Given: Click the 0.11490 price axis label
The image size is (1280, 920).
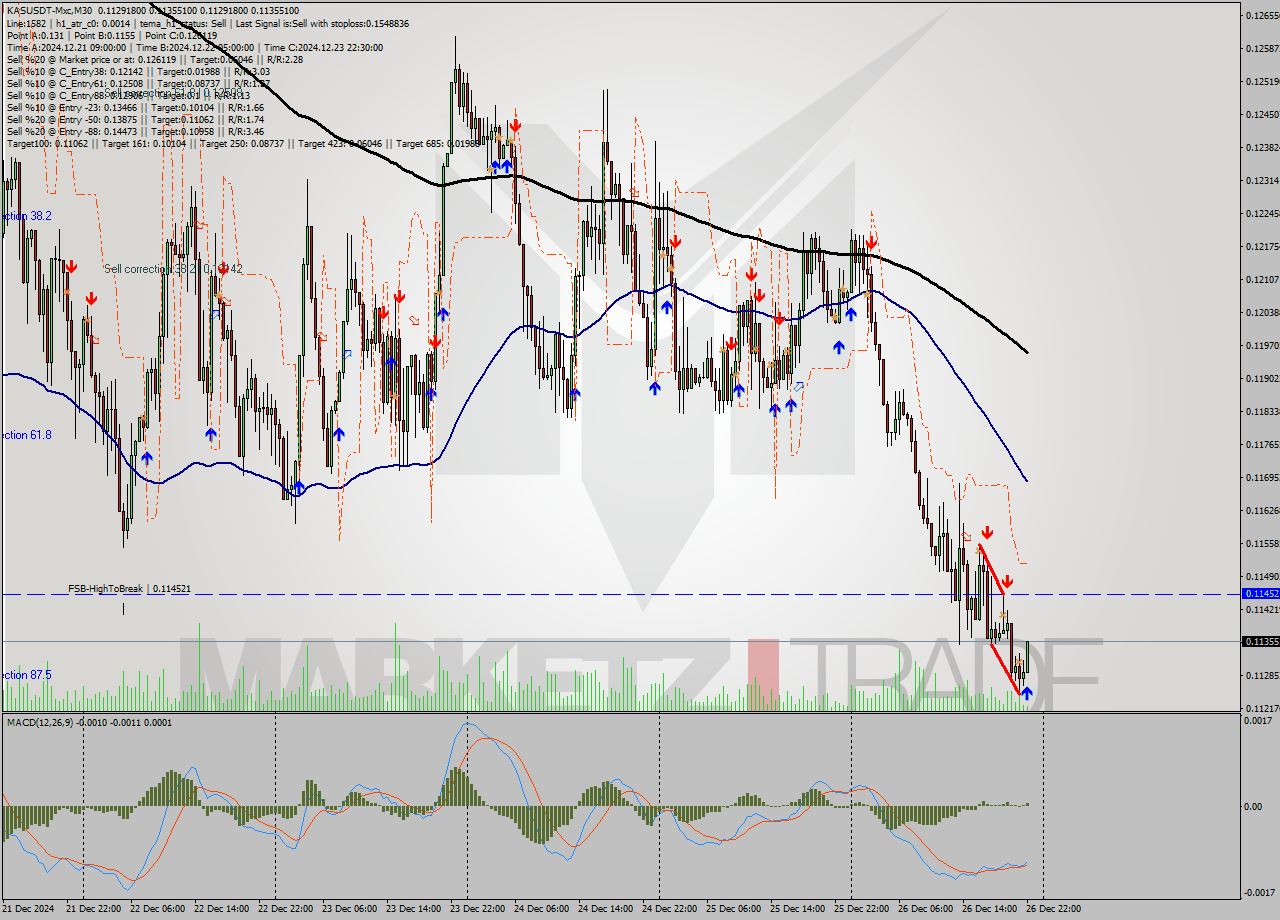Looking at the screenshot, I should point(1262,576).
